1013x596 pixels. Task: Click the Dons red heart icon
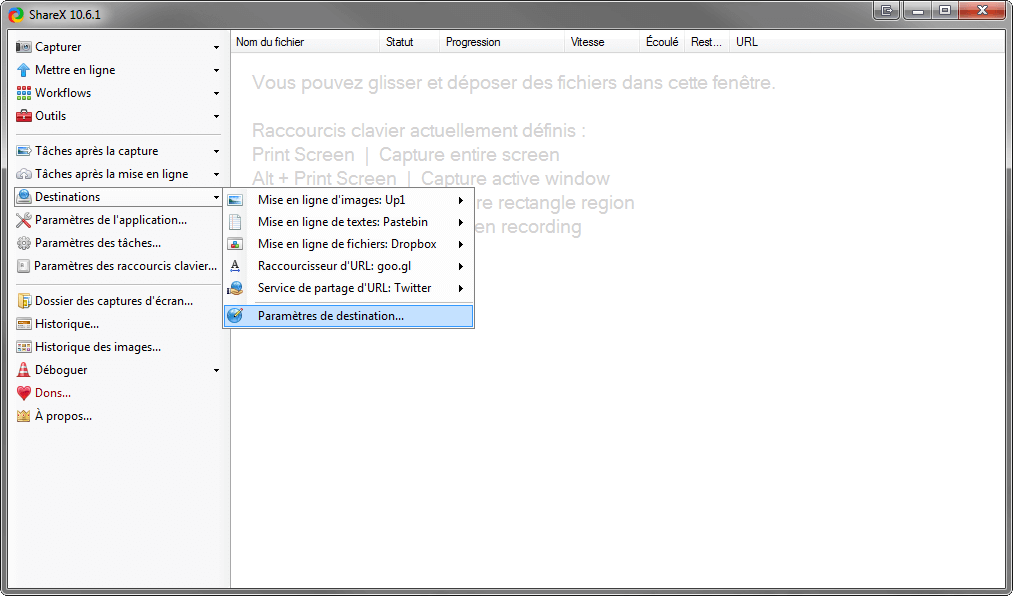coord(24,393)
